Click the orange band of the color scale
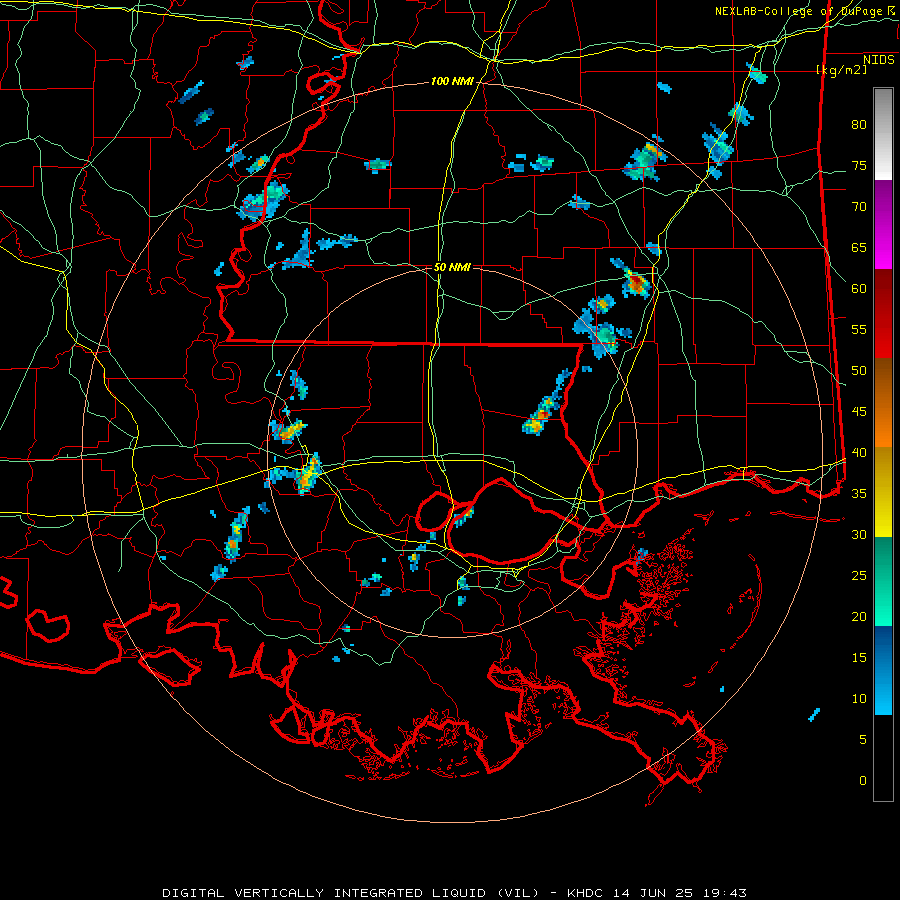 [883, 402]
